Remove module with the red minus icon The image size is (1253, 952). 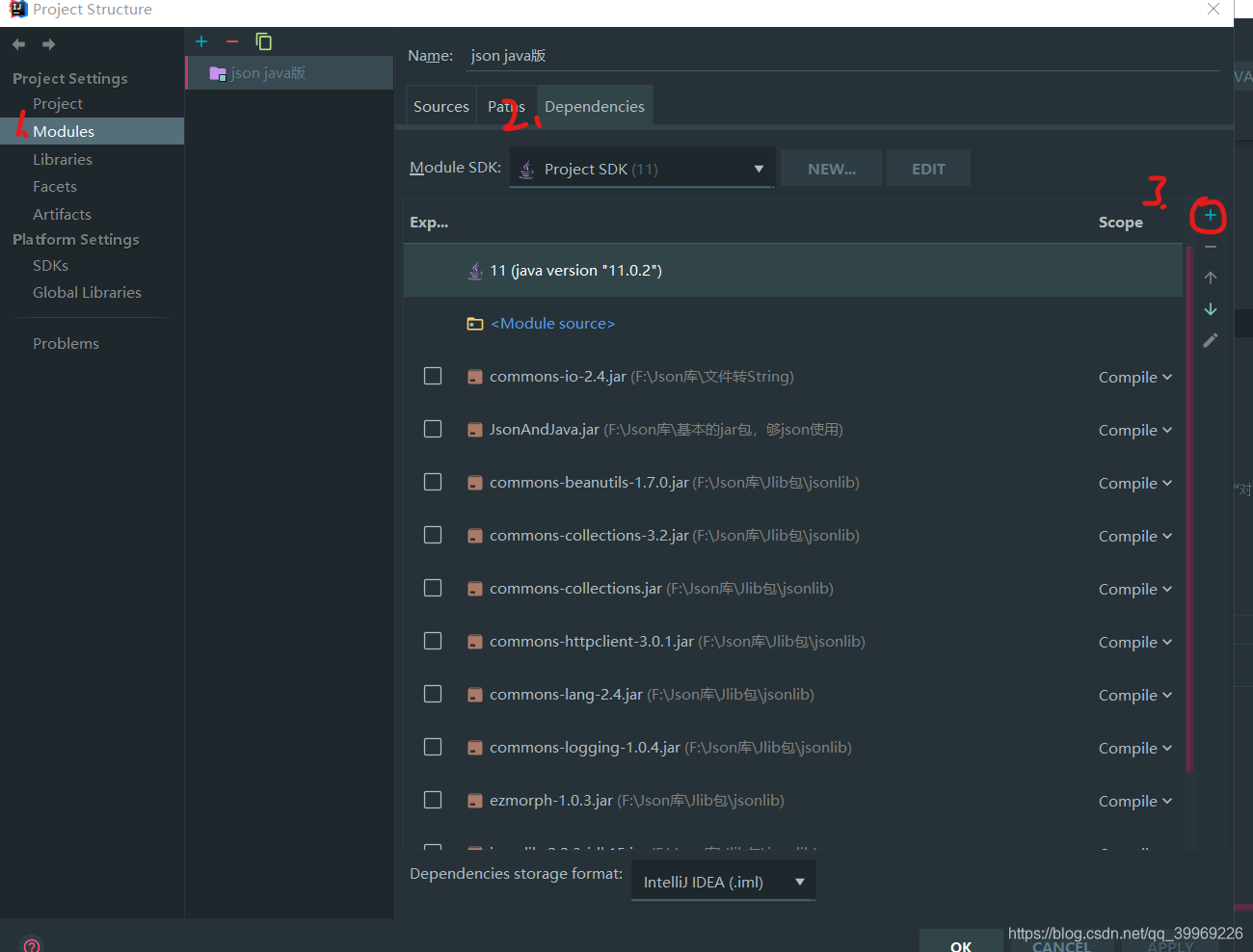(231, 41)
